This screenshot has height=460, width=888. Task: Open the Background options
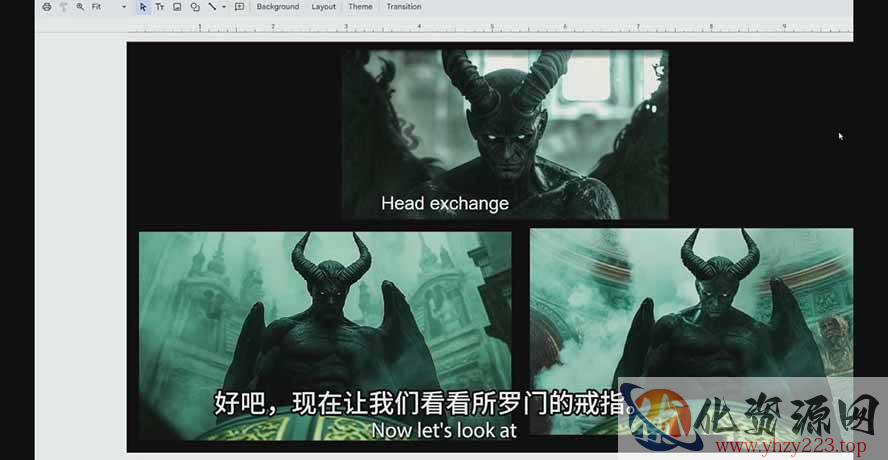tap(278, 7)
